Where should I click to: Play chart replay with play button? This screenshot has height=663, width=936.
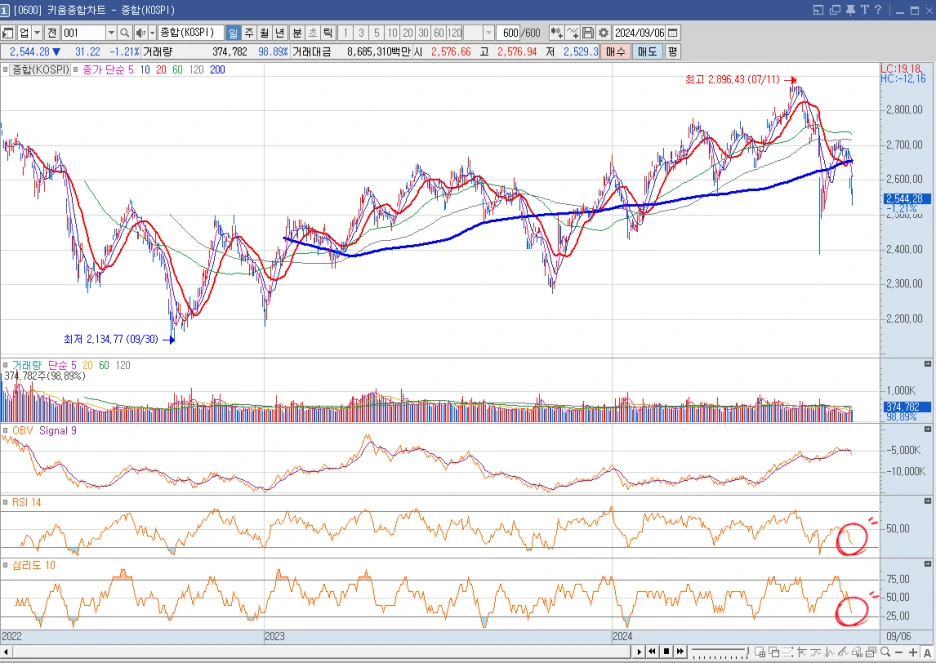click(639, 652)
